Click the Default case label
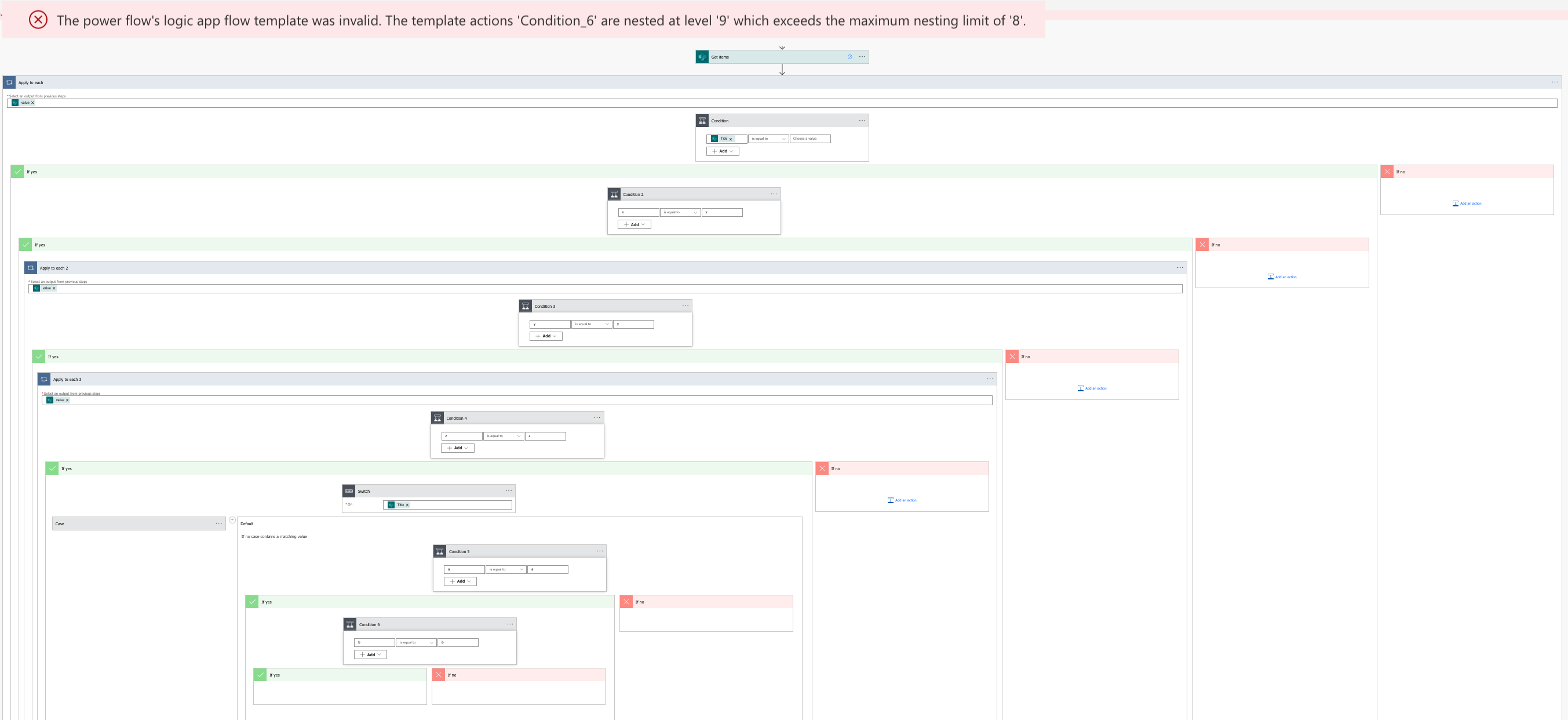Image resolution: width=1568 pixels, height=720 pixels. click(x=246, y=524)
